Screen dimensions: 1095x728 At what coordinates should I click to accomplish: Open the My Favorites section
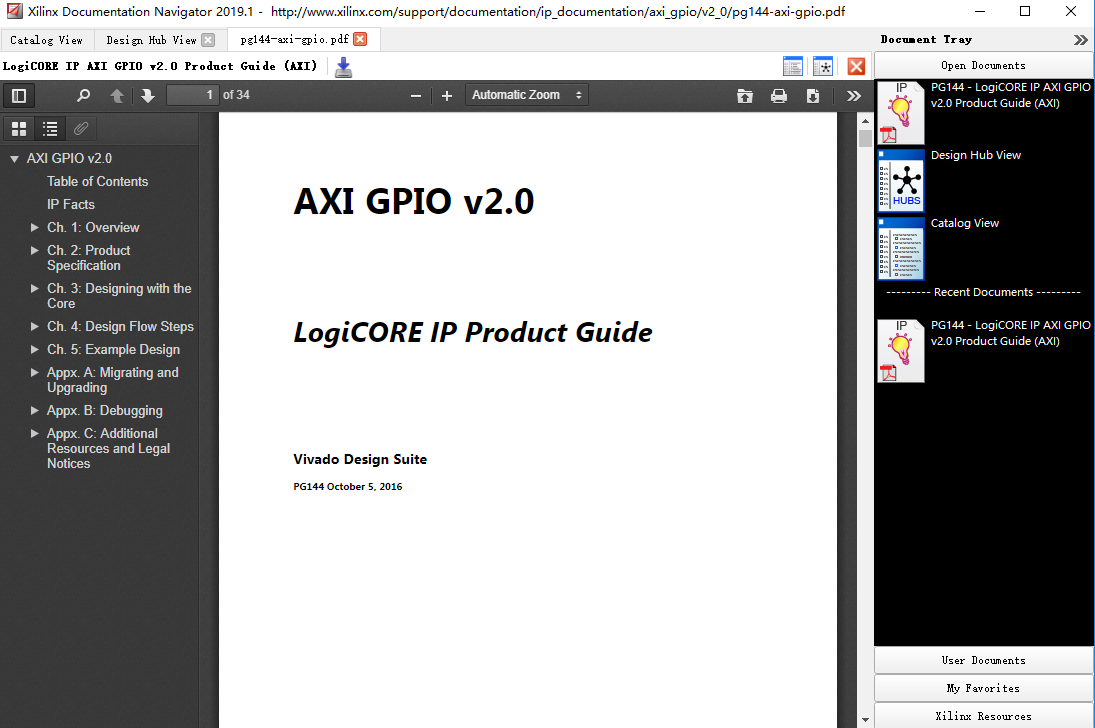click(x=983, y=688)
